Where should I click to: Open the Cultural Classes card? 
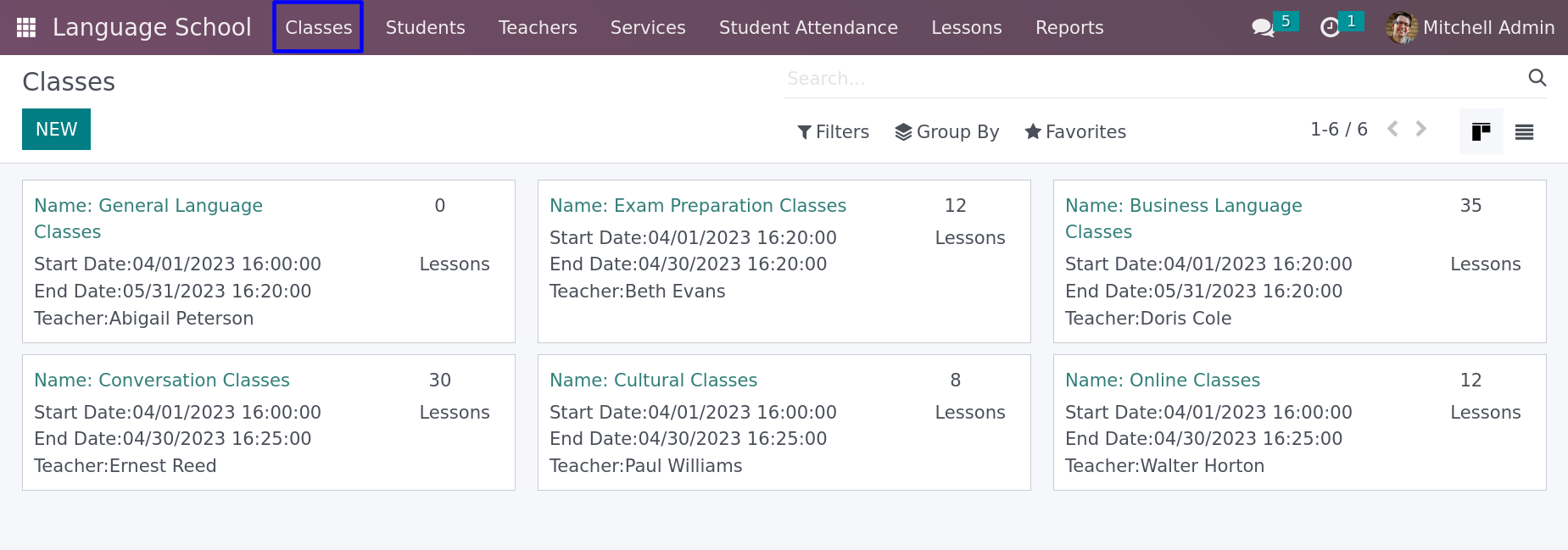(784, 422)
